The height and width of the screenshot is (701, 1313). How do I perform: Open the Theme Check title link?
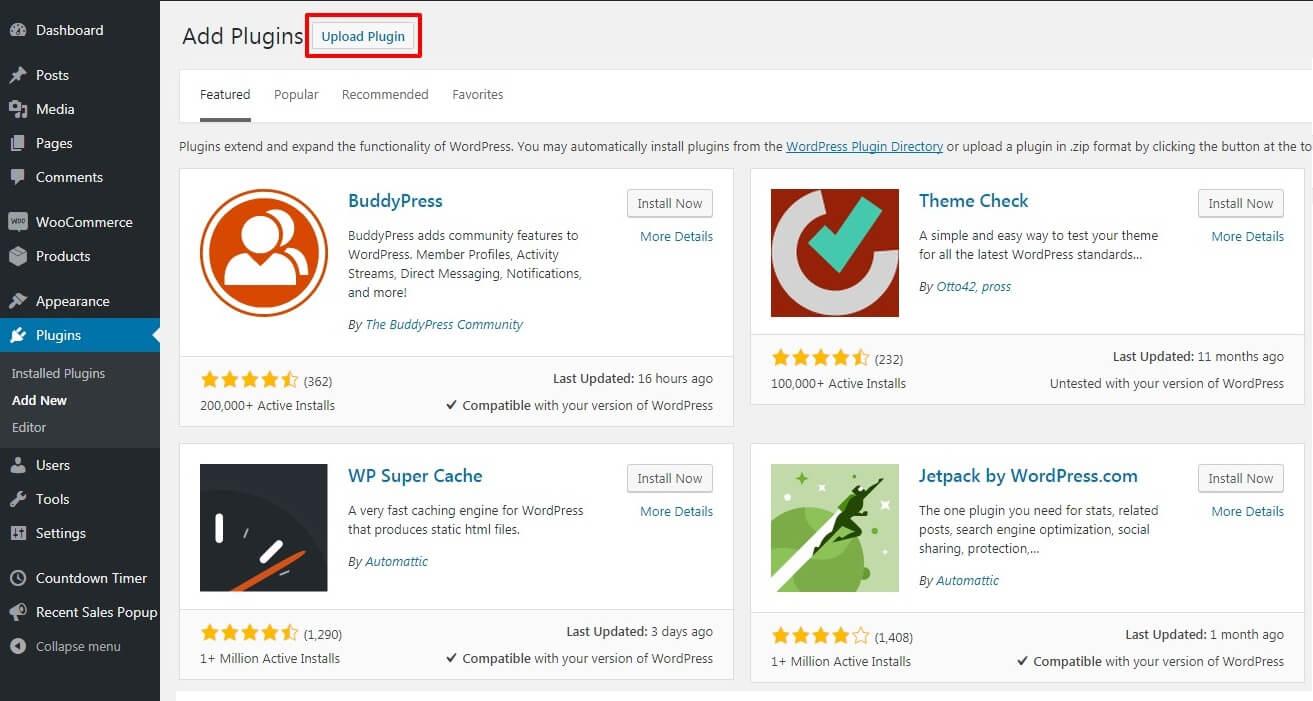tap(974, 201)
